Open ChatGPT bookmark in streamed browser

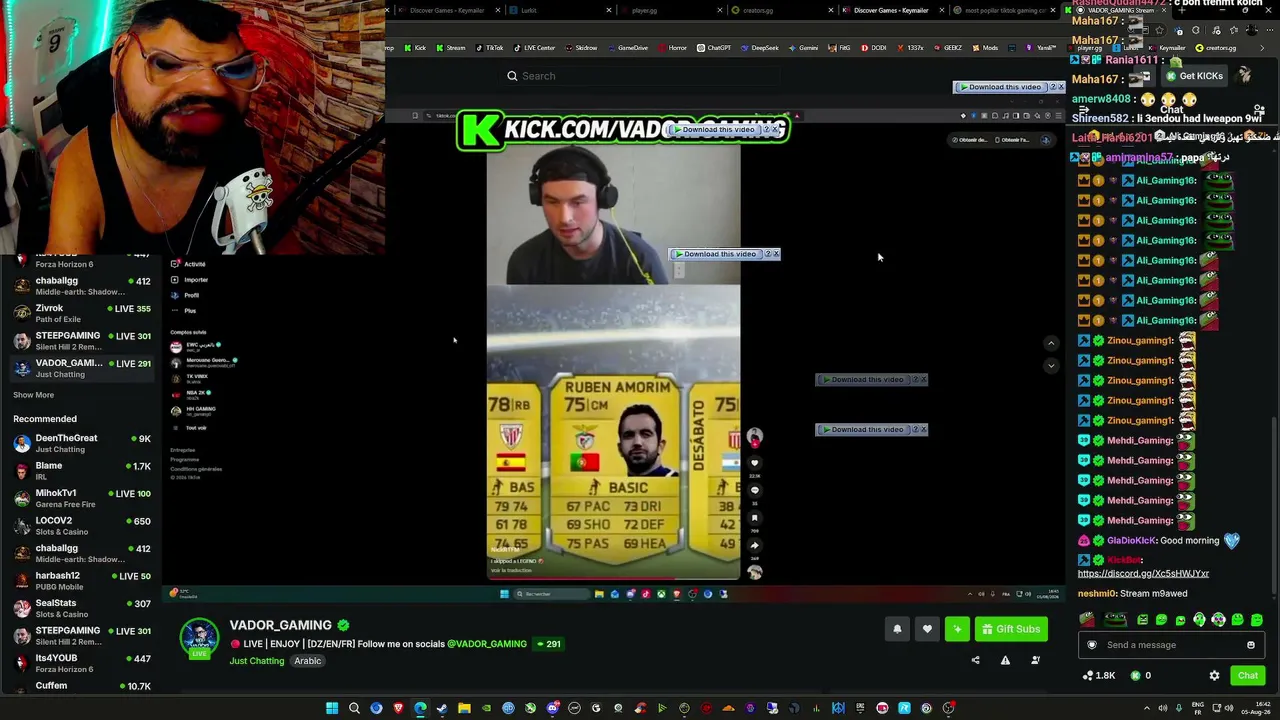coord(714,48)
